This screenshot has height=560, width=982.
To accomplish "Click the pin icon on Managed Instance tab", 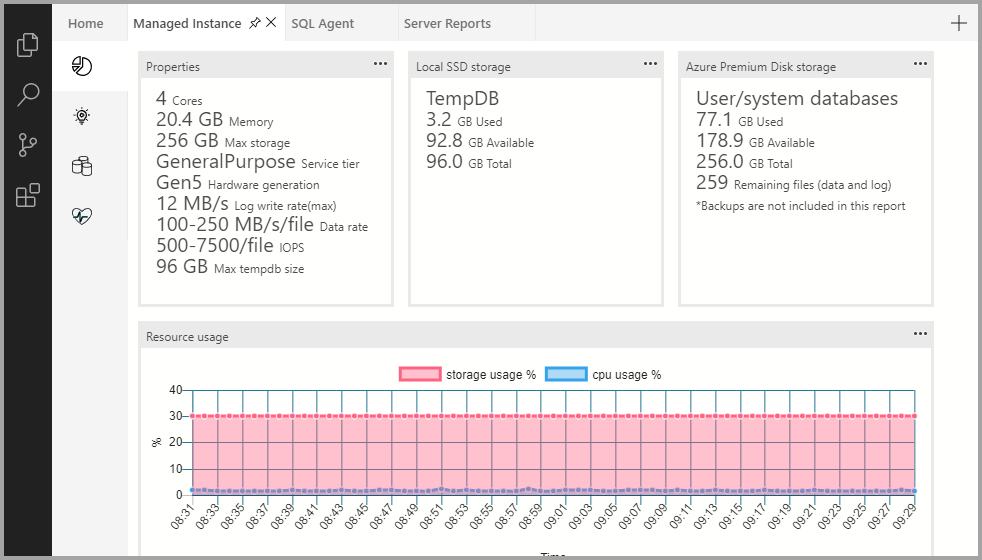I will [254, 23].
